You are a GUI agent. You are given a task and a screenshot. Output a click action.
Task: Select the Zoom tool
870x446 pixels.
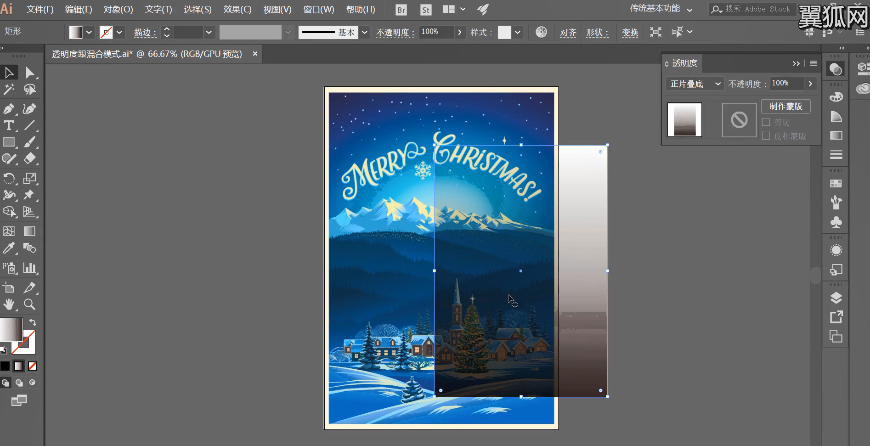pyautogui.click(x=29, y=304)
